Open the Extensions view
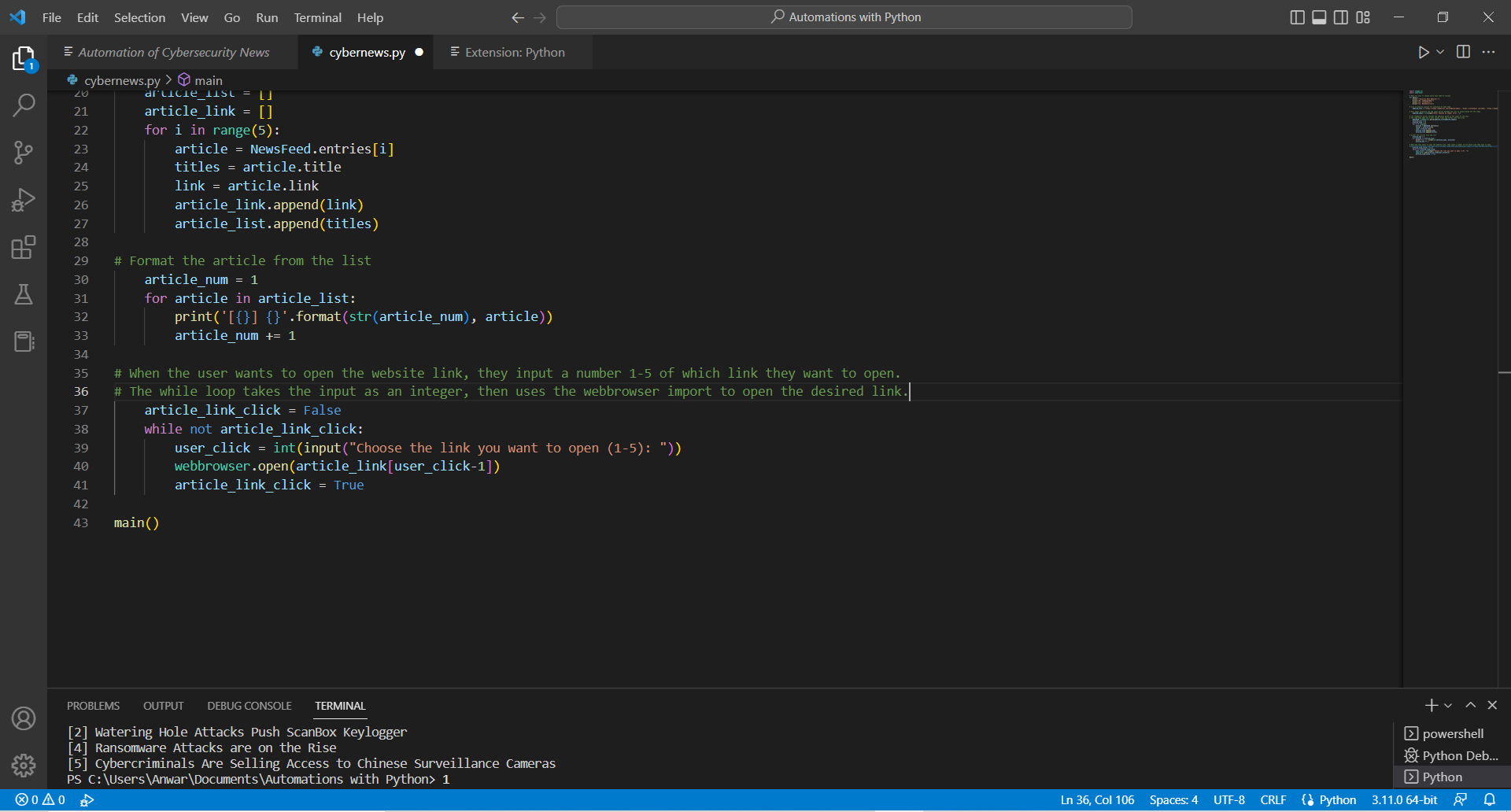The width and height of the screenshot is (1511, 812). [24, 247]
